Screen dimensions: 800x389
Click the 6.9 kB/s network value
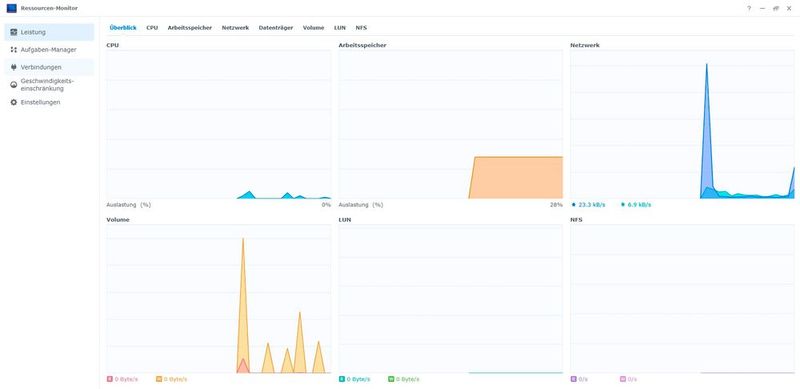click(639, 205)
